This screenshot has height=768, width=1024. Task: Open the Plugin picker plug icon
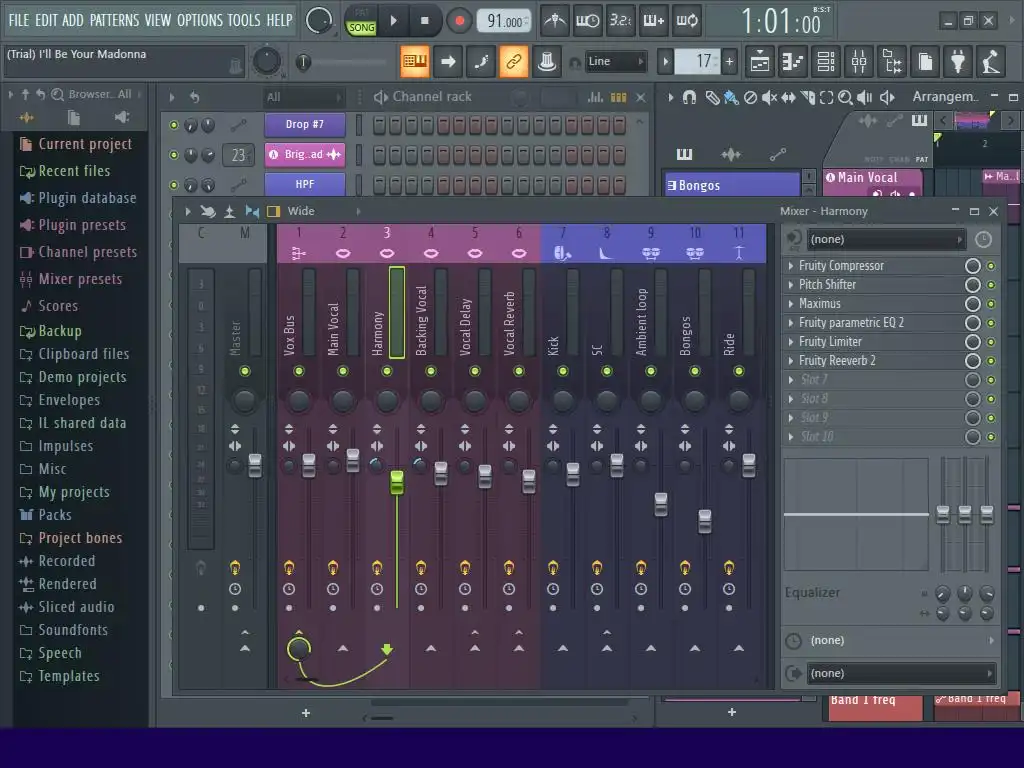coord(958,62)
